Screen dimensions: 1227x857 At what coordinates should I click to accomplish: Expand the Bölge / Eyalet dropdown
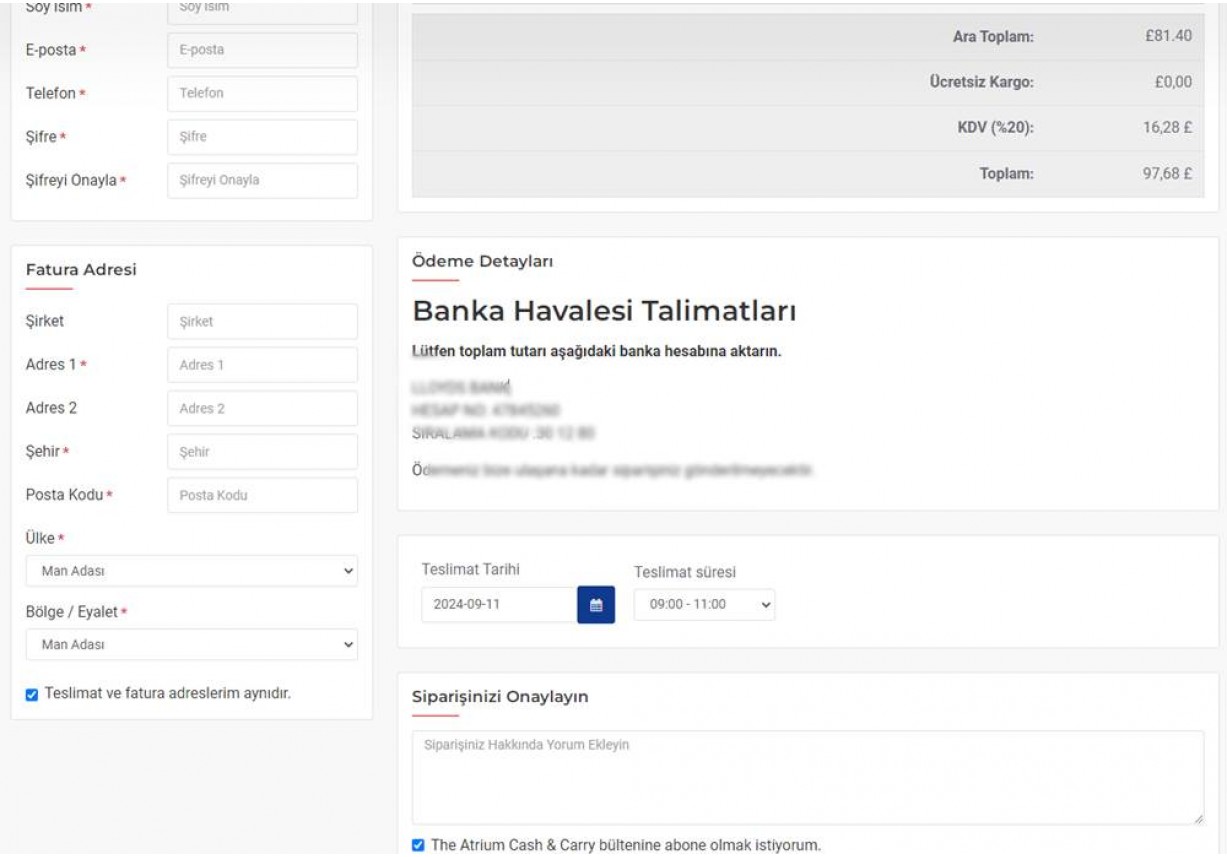(191, 645)
